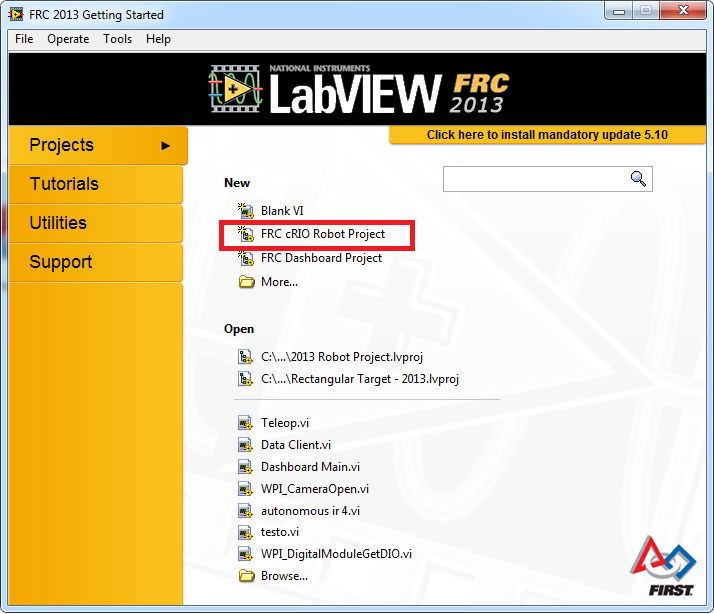This screenshot has width=714, height=614.
Task: Click the WPI_DigitalModuleGetDIO.vi file icon
Action: (245, 554)
